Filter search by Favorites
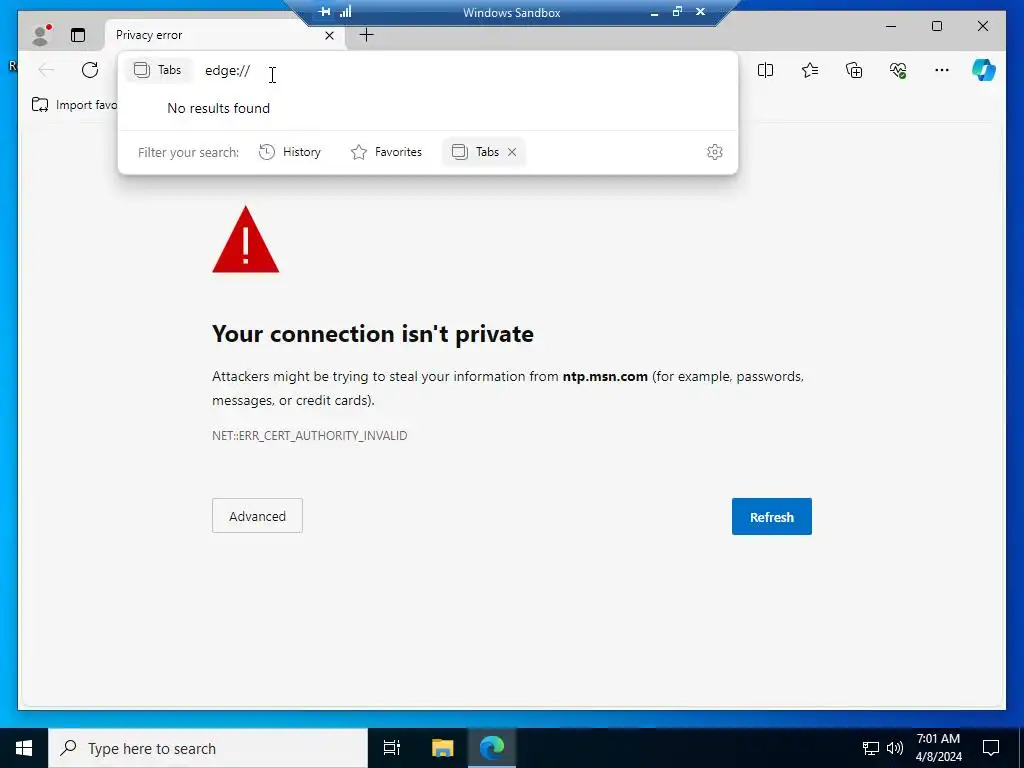This screenshot has height=768, width=1024. 387,152
